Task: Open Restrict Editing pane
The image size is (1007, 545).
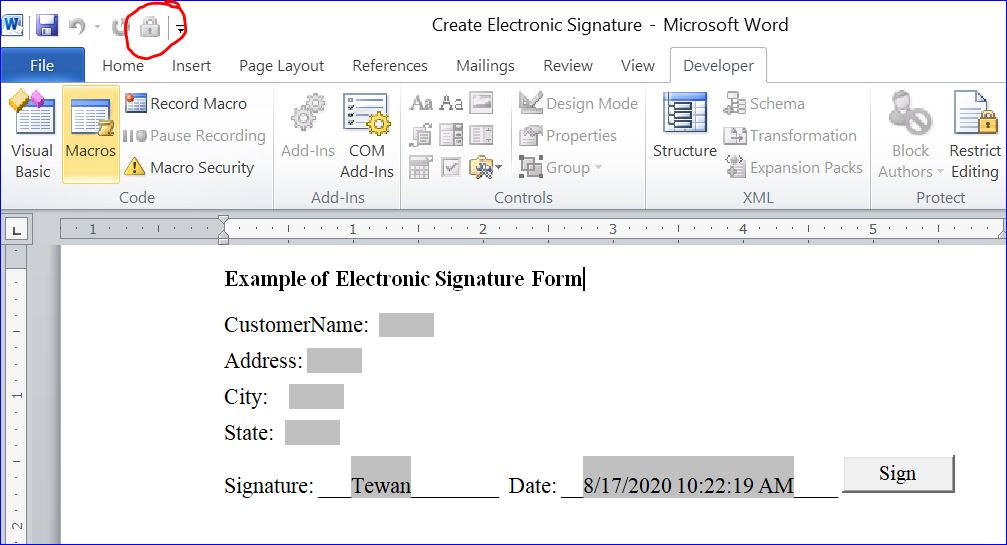Action: coord(976,136)
